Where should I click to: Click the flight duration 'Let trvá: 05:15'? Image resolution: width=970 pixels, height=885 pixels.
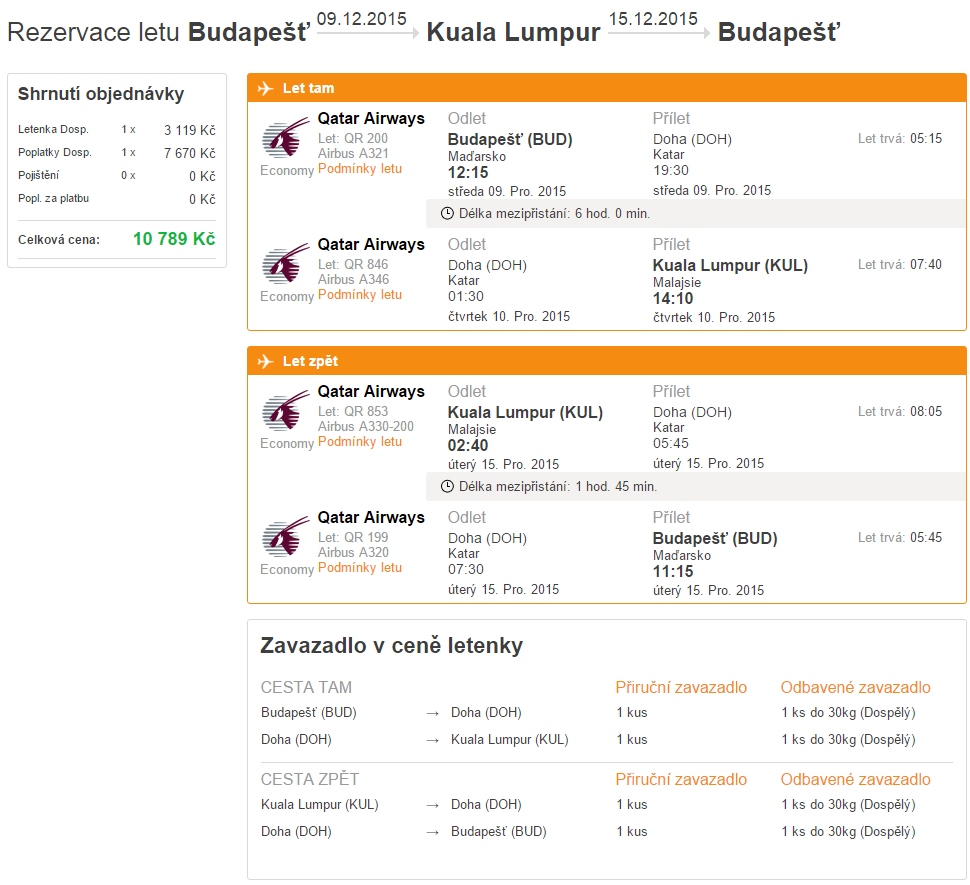900,139
